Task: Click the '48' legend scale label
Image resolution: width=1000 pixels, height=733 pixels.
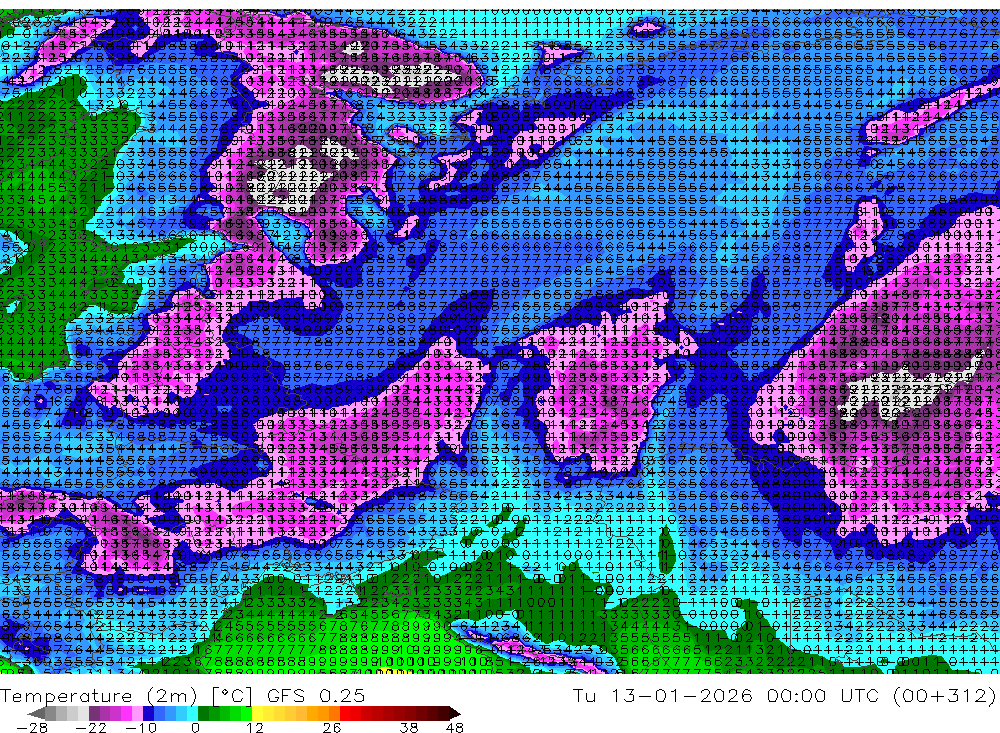Action: (455, 728)
